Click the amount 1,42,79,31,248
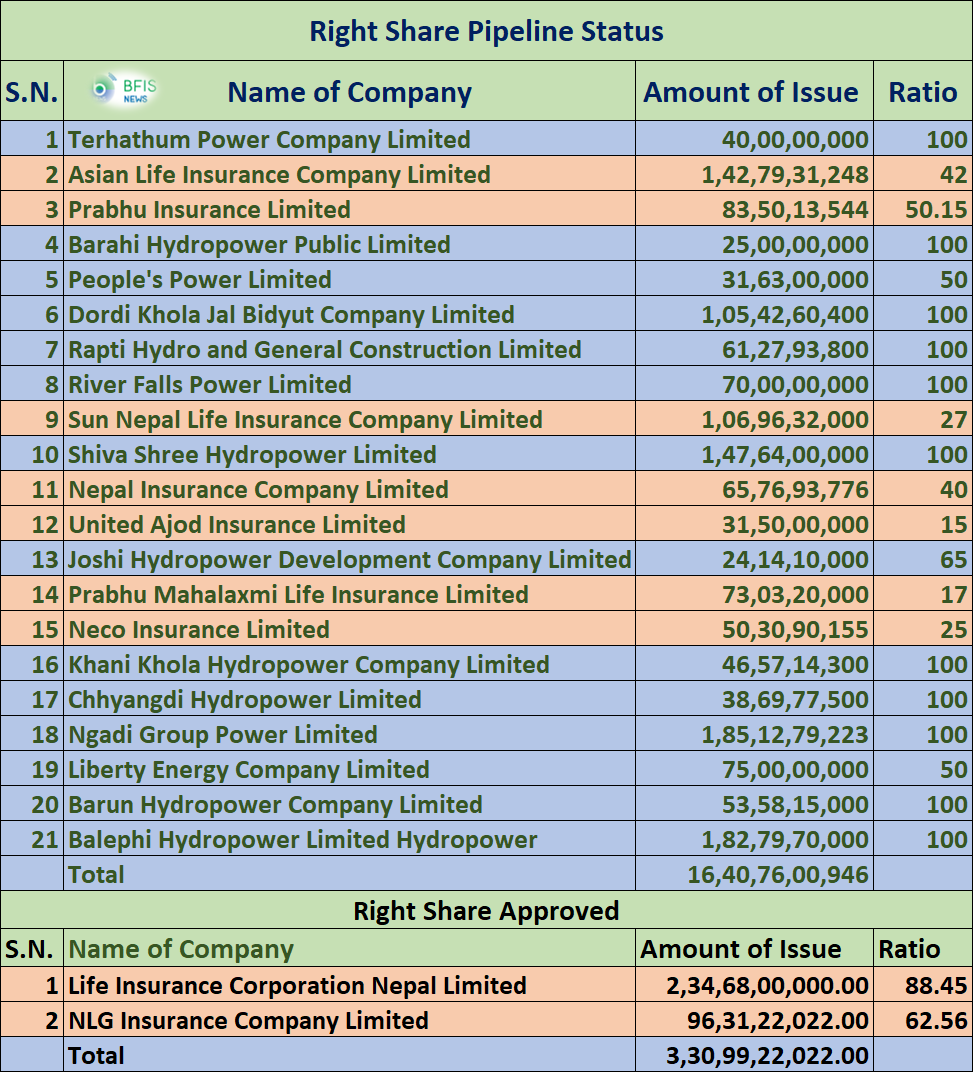Screen dimensions: 974x1073 click(785, 174)
